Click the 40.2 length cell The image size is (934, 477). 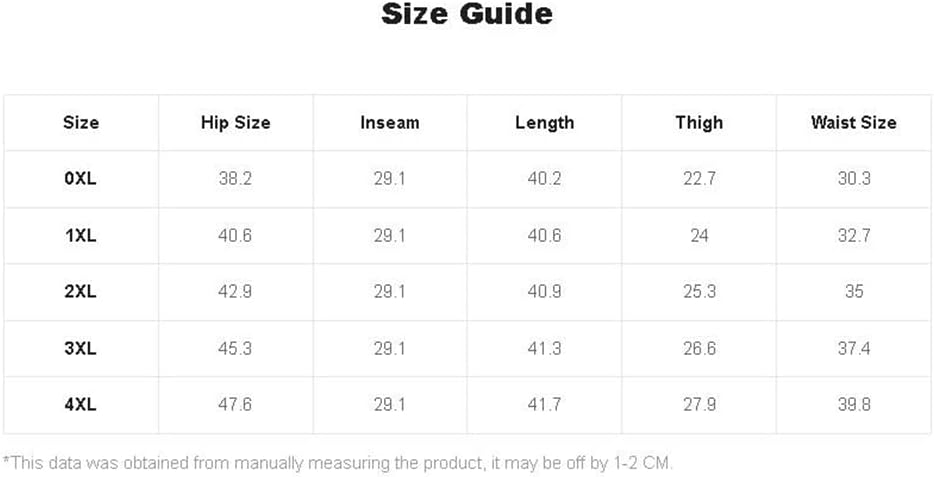click(544, 179)
